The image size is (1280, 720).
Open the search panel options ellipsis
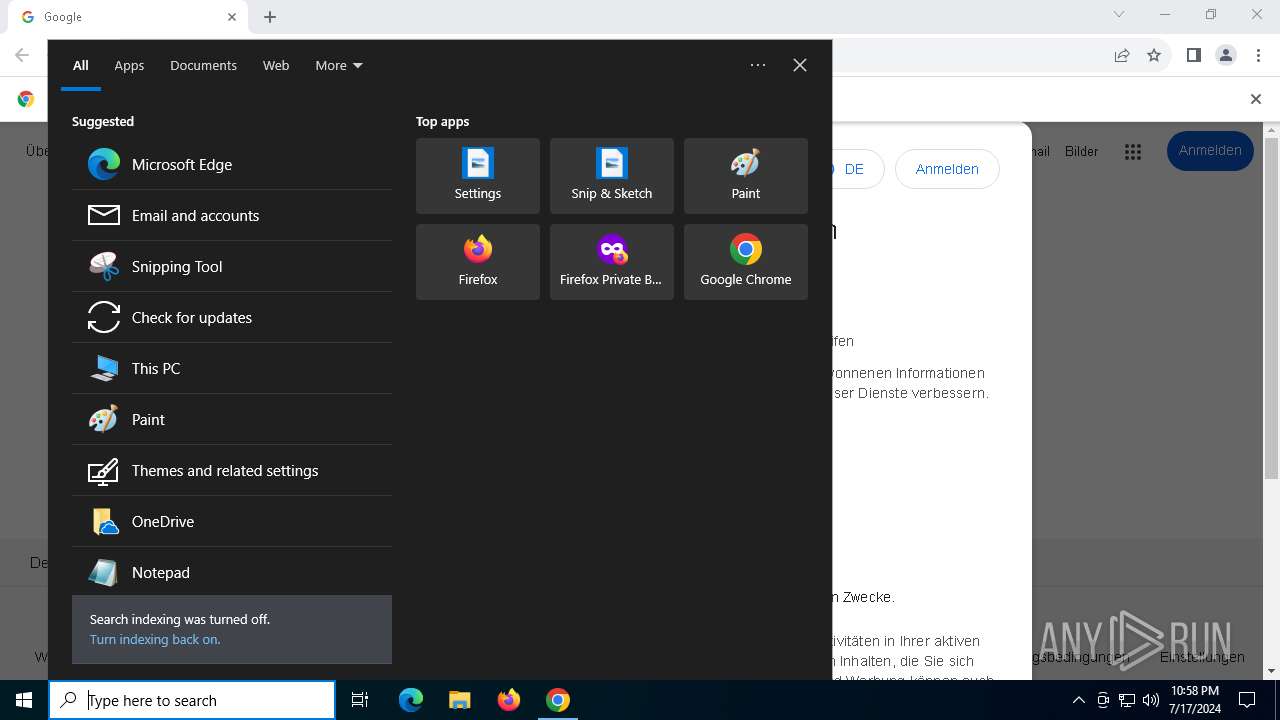(758, 65)
